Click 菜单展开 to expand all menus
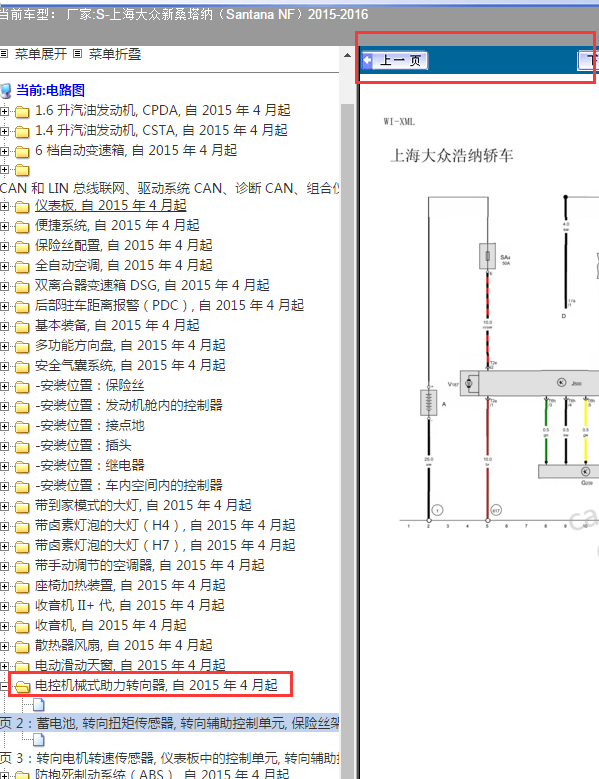This screenshot has height=779, width=599. pos(40,54)
